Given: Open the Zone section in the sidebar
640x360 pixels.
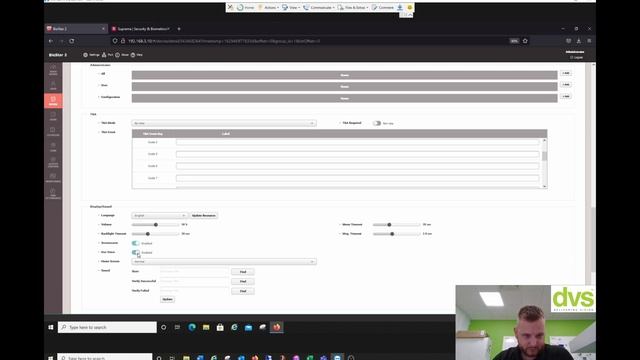Looking at the screenshot, I should click(x=53, y=147).
